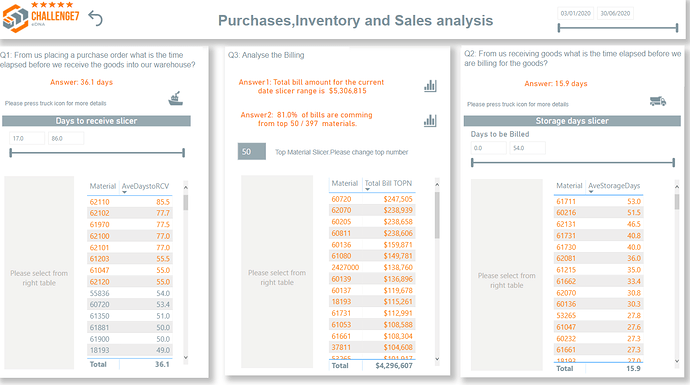Select material 60205 in billing table
Image resolution: width=690 pixels, height=385 pixels.
pos(341,222)
